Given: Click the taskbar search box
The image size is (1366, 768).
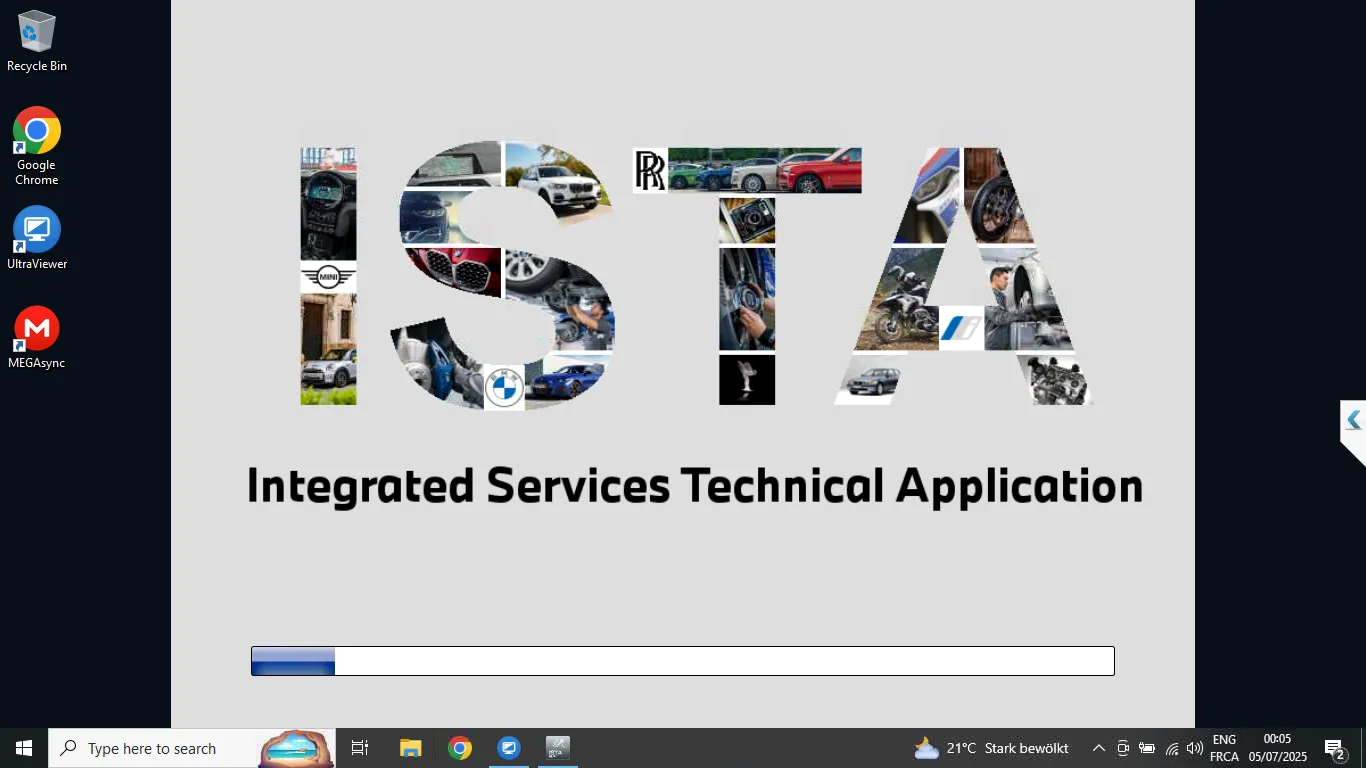Looking at the screenshot, I should [192, 748].
